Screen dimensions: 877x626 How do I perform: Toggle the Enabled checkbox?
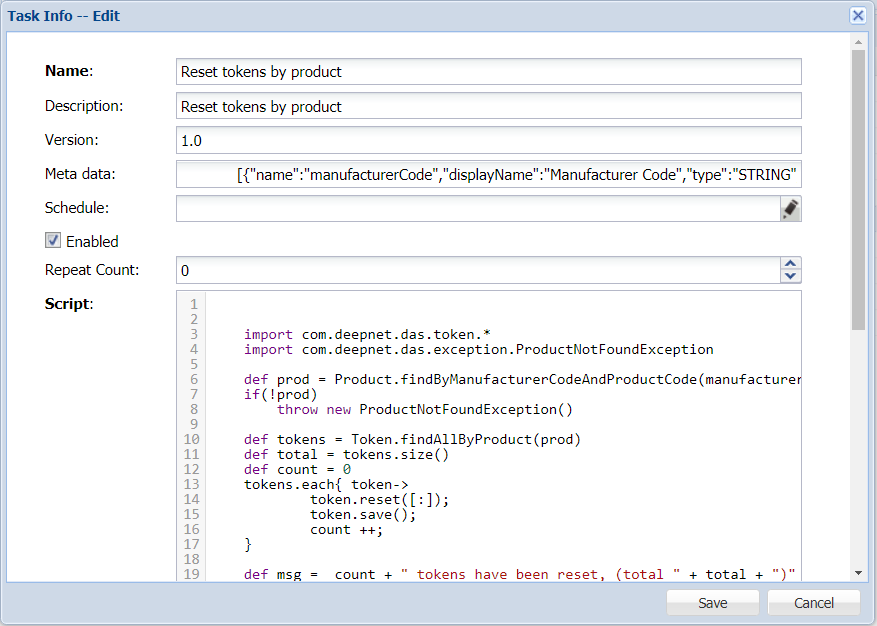pyautogui.click(x=54, y=241)
